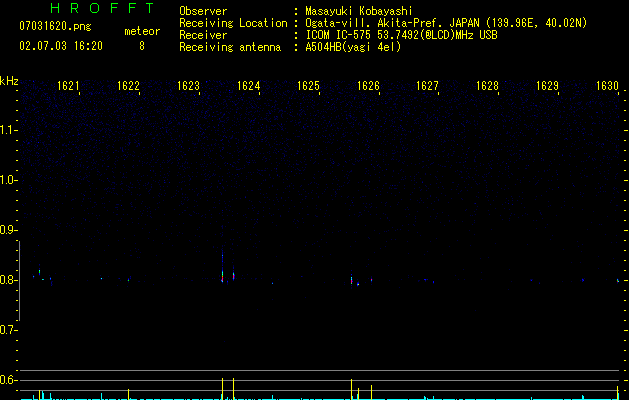The height and width of the screenshot is (400, 629).
Task: Click the date stamp 02.07.03 16:20
Action: pyautogui.click(x=61, y=46)
